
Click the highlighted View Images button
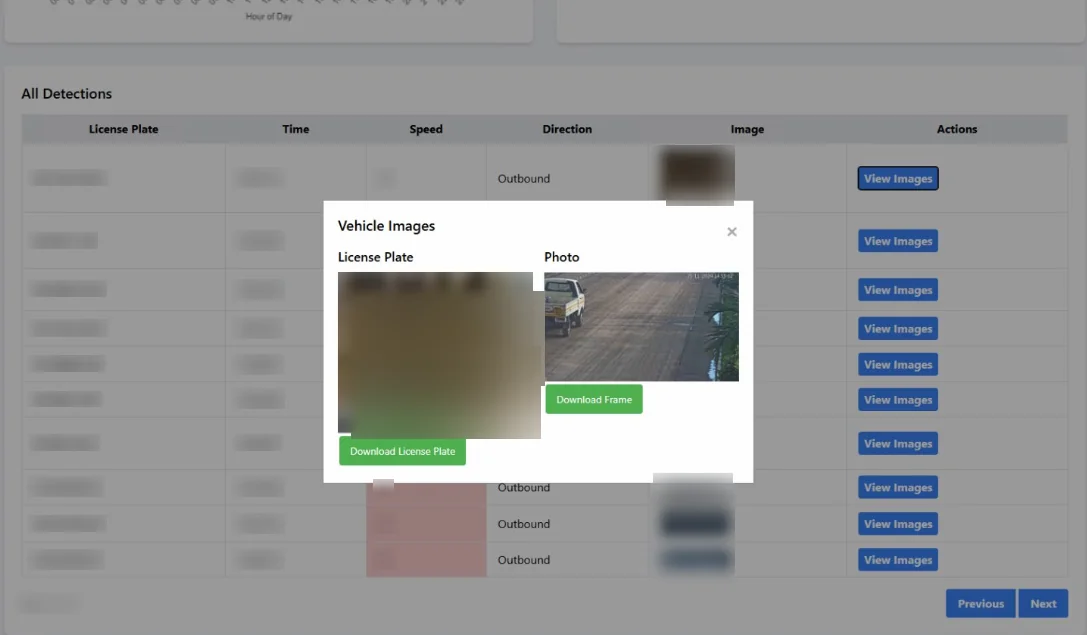(898, 178)
